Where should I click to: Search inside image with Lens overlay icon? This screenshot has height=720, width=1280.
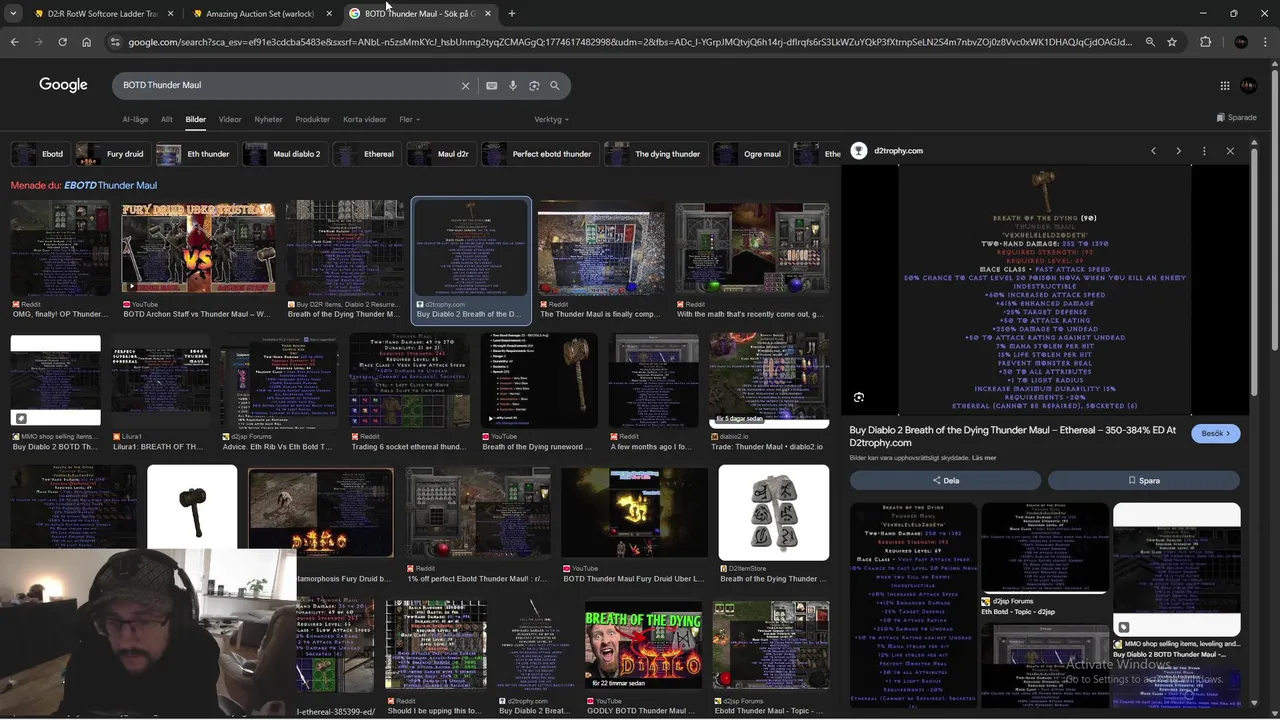click(859, 397)
